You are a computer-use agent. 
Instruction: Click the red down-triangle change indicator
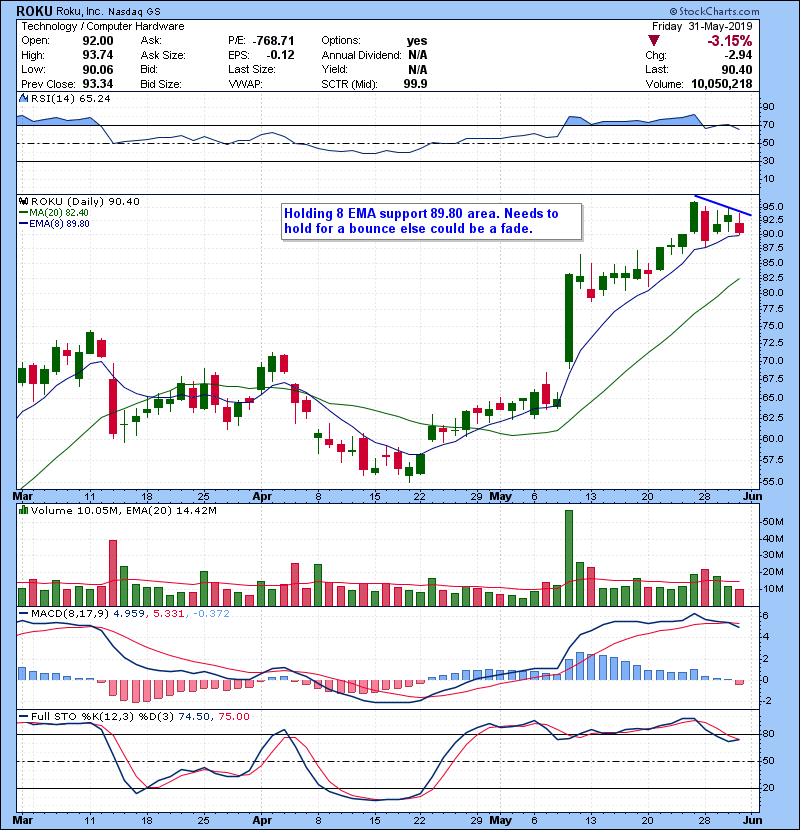(x=653, y=41)
